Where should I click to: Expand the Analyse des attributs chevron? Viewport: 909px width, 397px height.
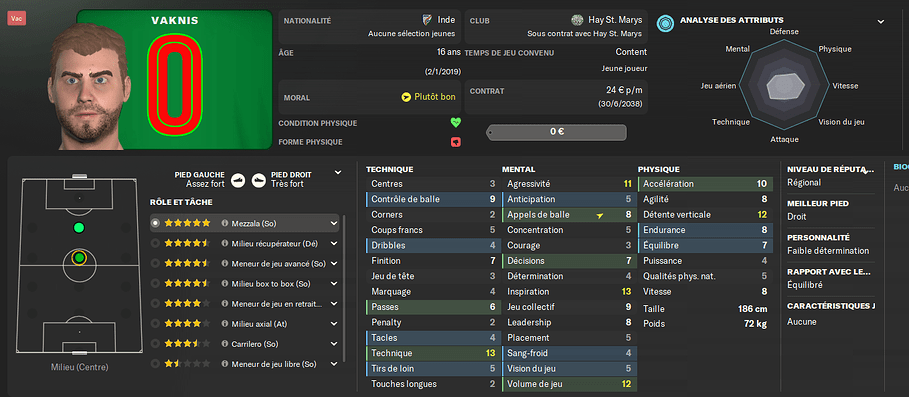881,22
